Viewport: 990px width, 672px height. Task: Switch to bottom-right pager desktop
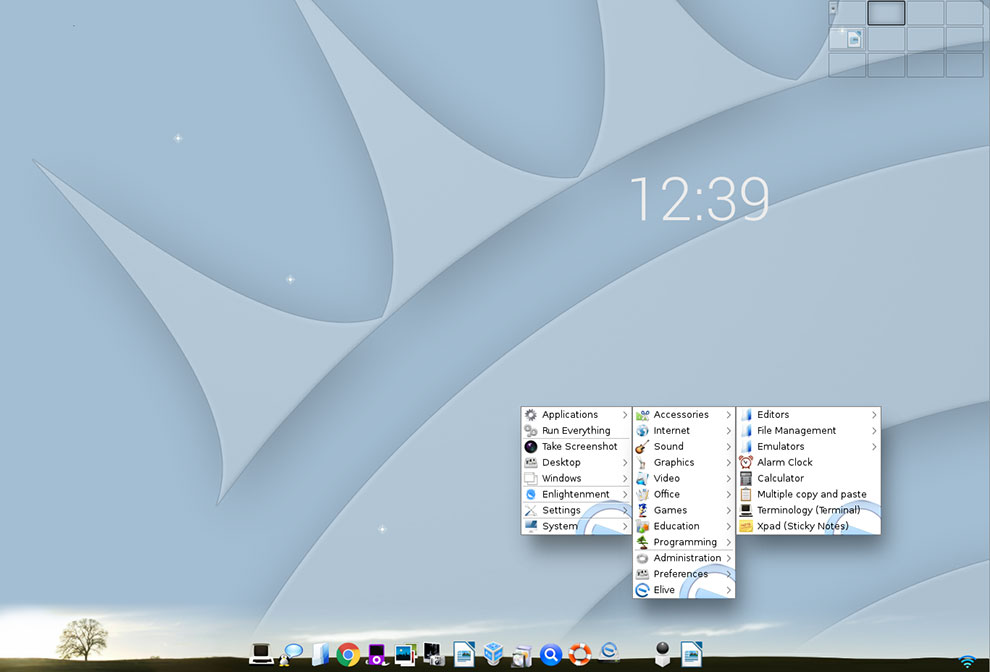click(x=964, y=64)
